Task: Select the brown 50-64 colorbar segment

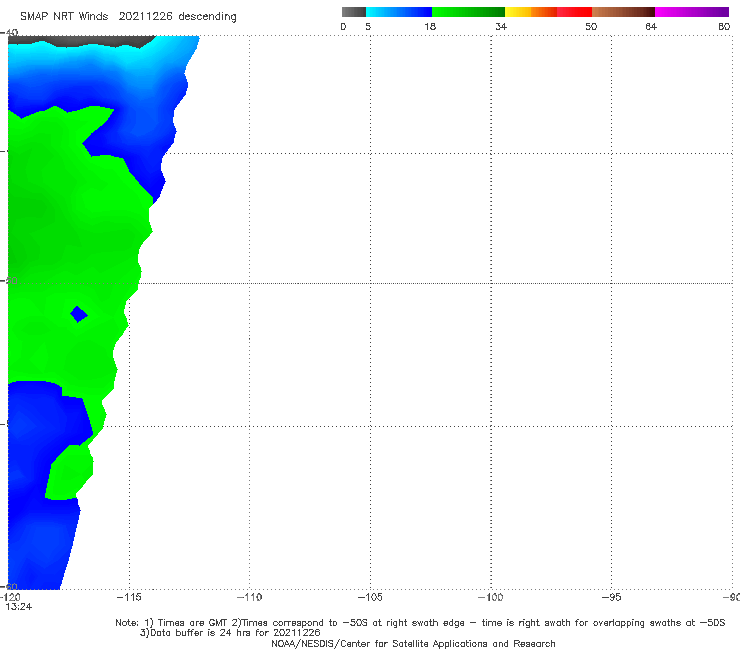Action: coord(623,12)
